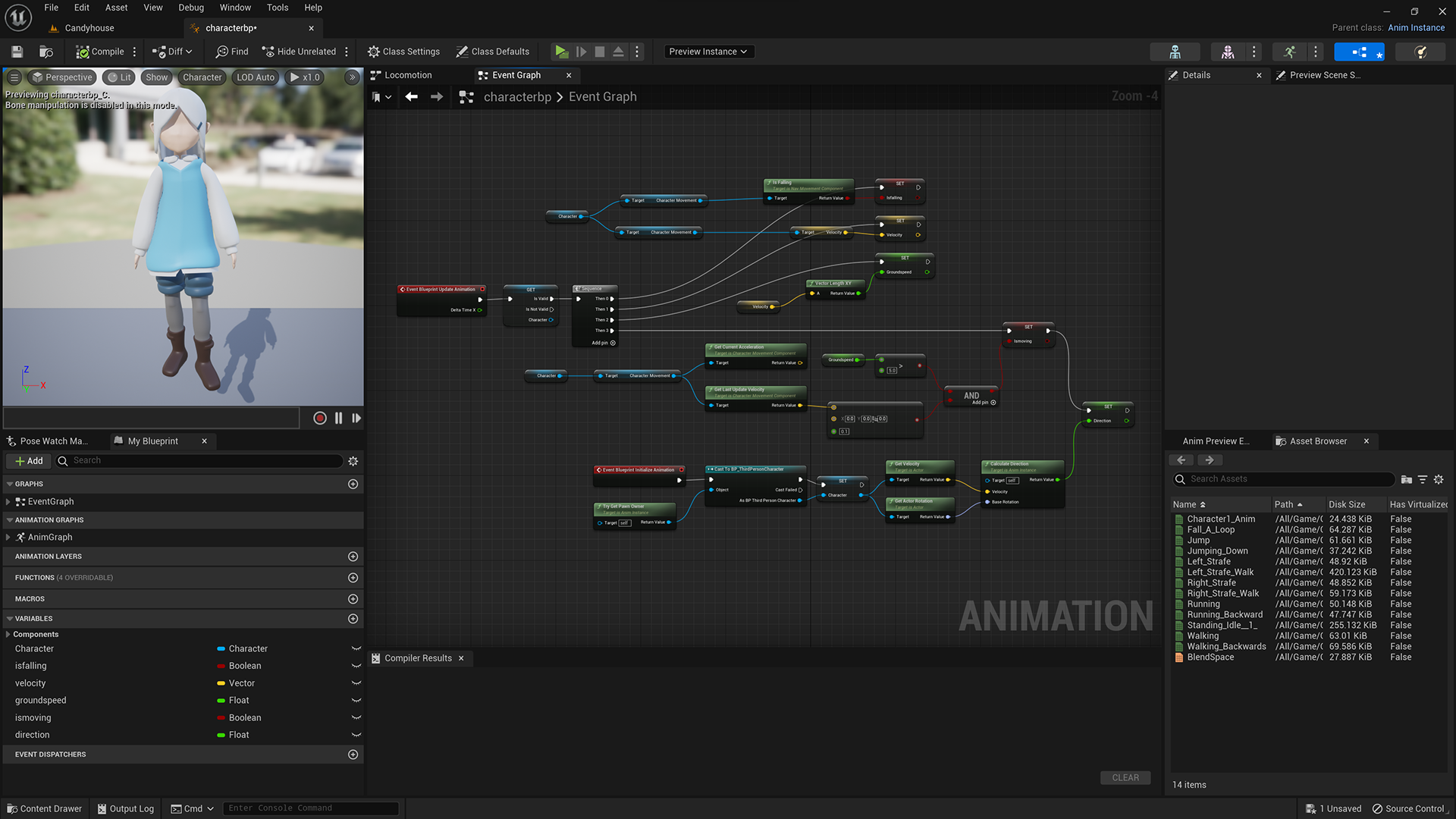Save the blueprint with the floppy disk icon
This screenshot has height=819, width=1456.
17,52
